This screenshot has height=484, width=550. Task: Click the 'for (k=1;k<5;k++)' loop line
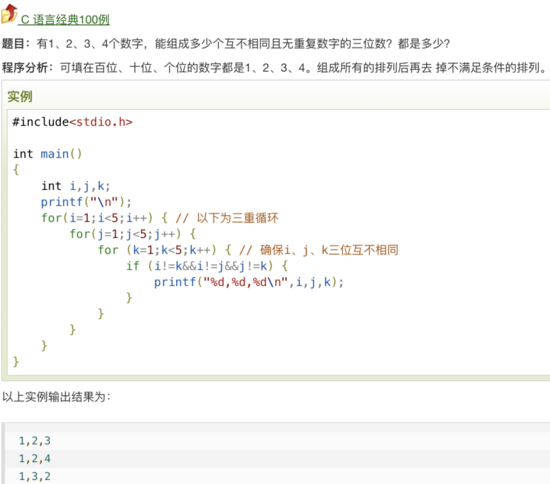coord(165,250)
